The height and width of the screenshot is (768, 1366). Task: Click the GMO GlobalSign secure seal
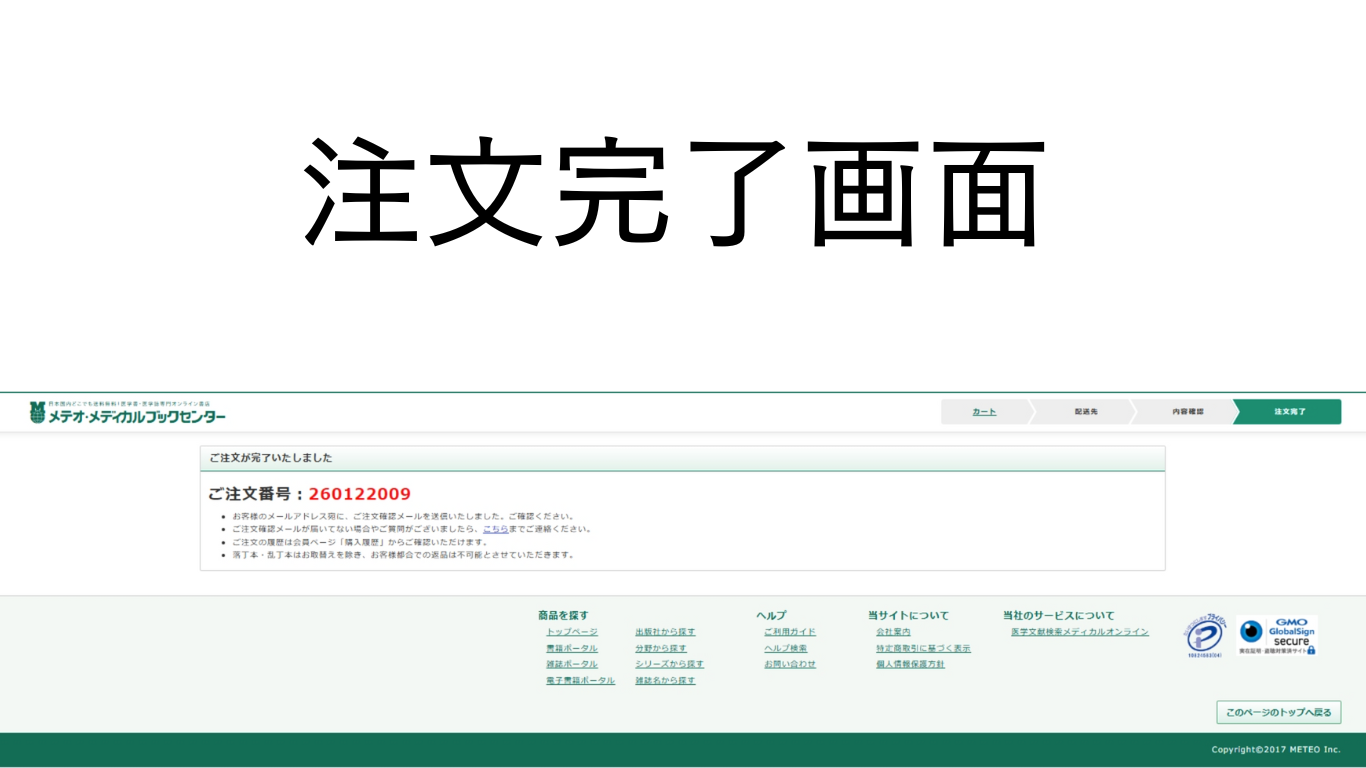[1277, 635]
